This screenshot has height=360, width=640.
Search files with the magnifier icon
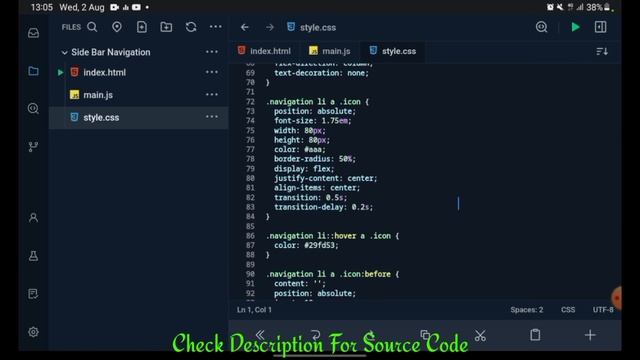(92, 27)
